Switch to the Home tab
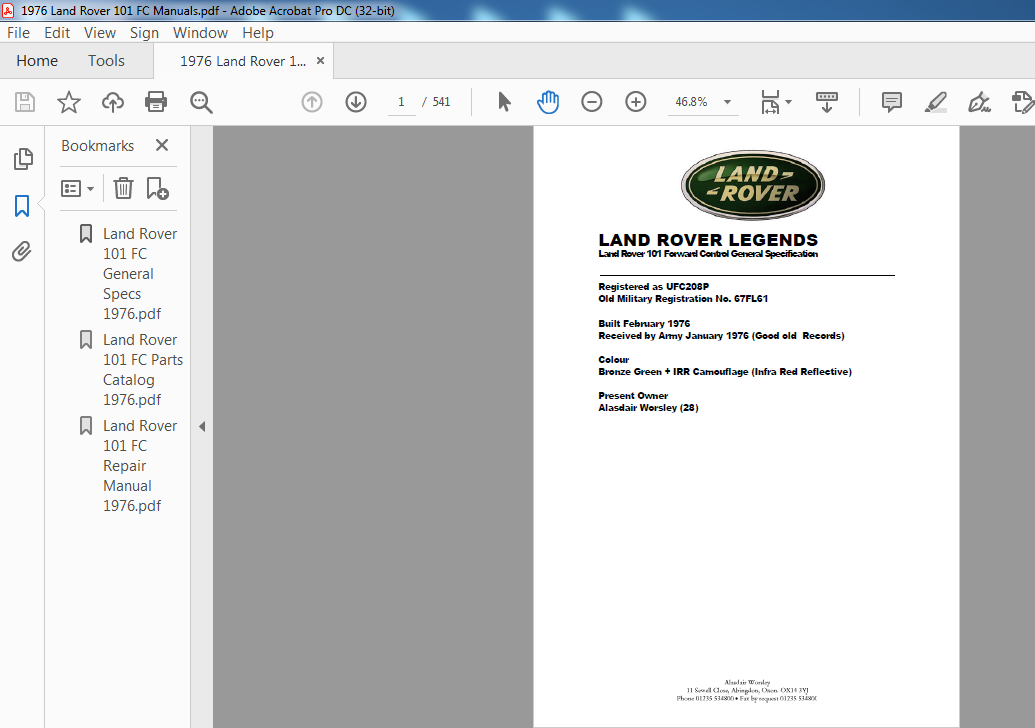Viewport: 1035px width, 728px height. pyautogui.click(x=37, y=61)
